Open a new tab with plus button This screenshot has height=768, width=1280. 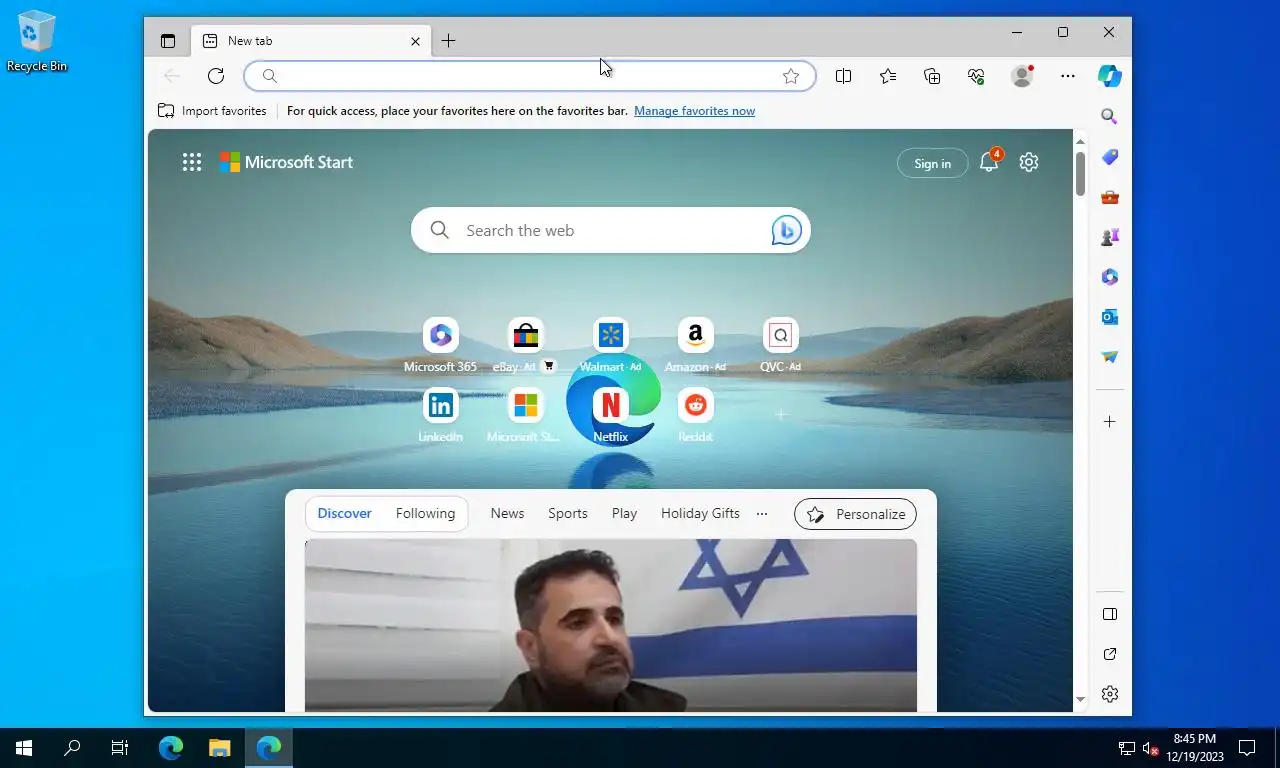[449, 41]
